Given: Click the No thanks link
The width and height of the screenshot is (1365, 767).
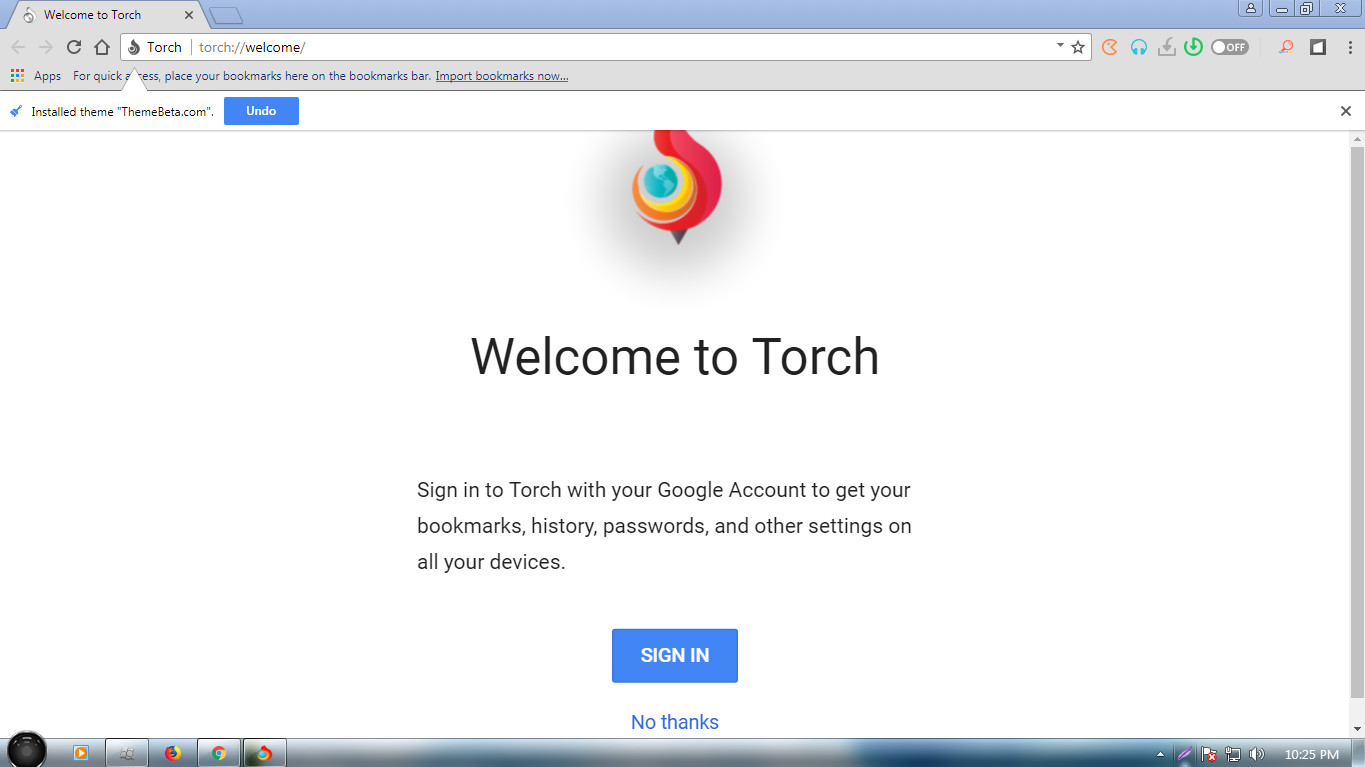Looking at the screenshot, I should [x=675, y=722].
